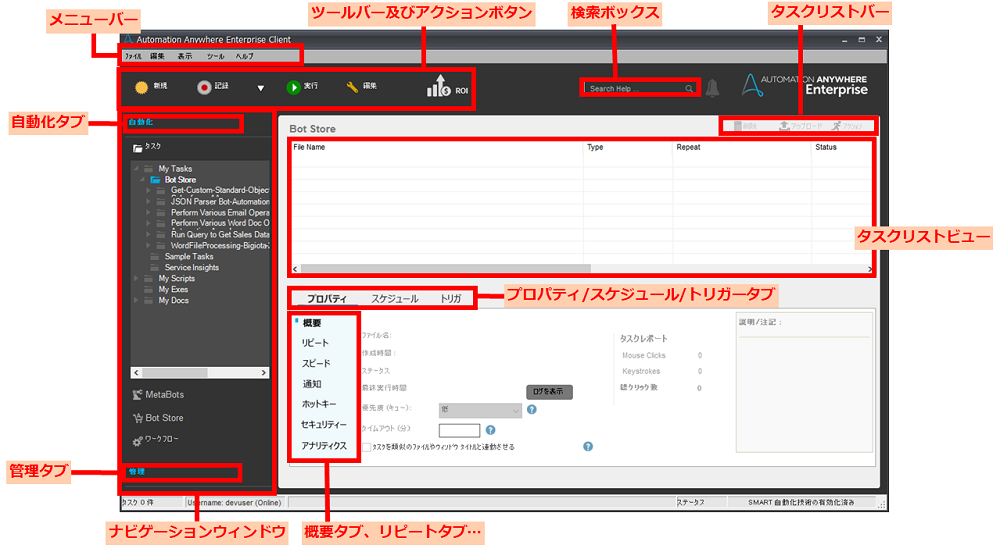Screen dimensions: 1000x552
Task: Open the 編集 menu in menu bar
Action: (158, 57)
